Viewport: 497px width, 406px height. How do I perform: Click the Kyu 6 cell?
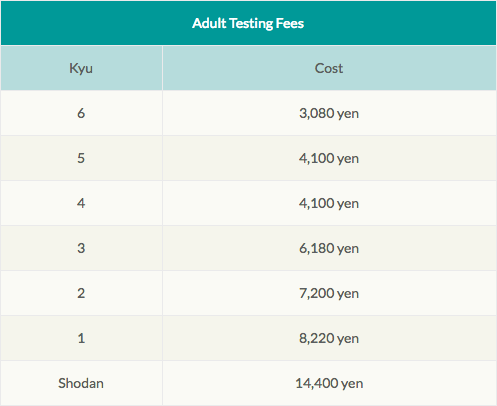[x=81, y=113]
